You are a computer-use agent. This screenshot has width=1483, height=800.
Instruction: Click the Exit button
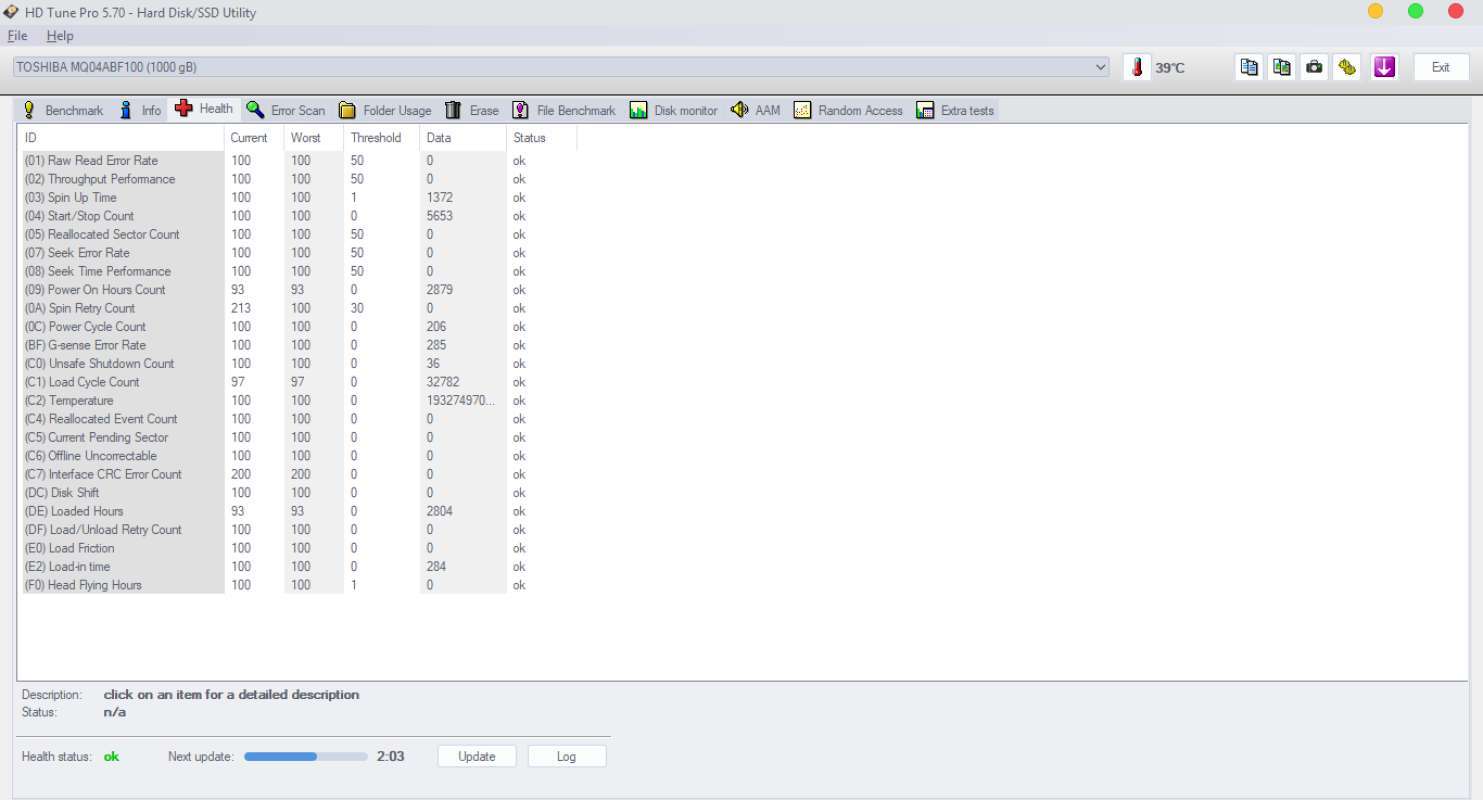[x=1440, y=67]
